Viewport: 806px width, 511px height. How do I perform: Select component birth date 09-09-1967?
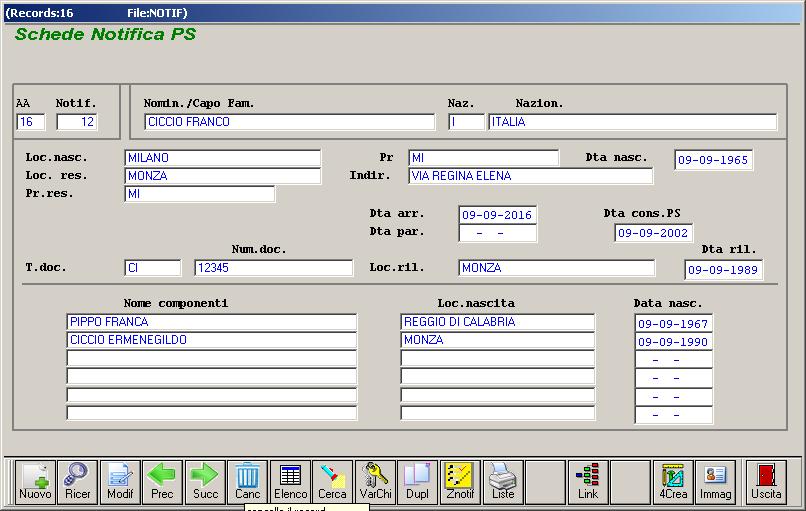pyautogui.click(x=674, y=323)
